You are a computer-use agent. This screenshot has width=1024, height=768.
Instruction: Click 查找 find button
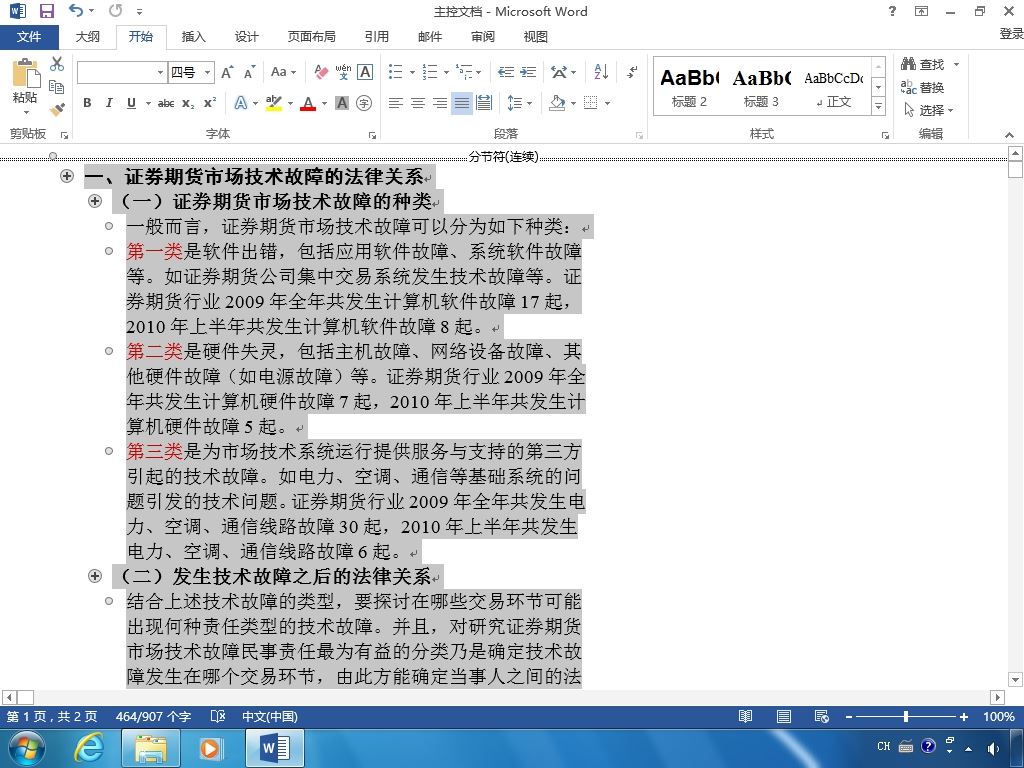tap(923, 64)
